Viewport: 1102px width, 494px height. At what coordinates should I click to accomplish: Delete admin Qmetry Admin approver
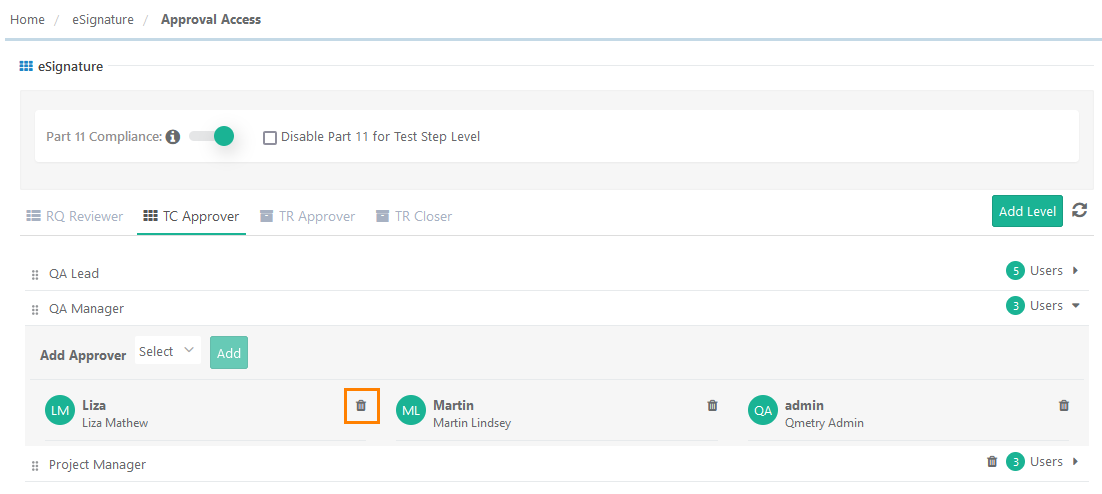1064,406
